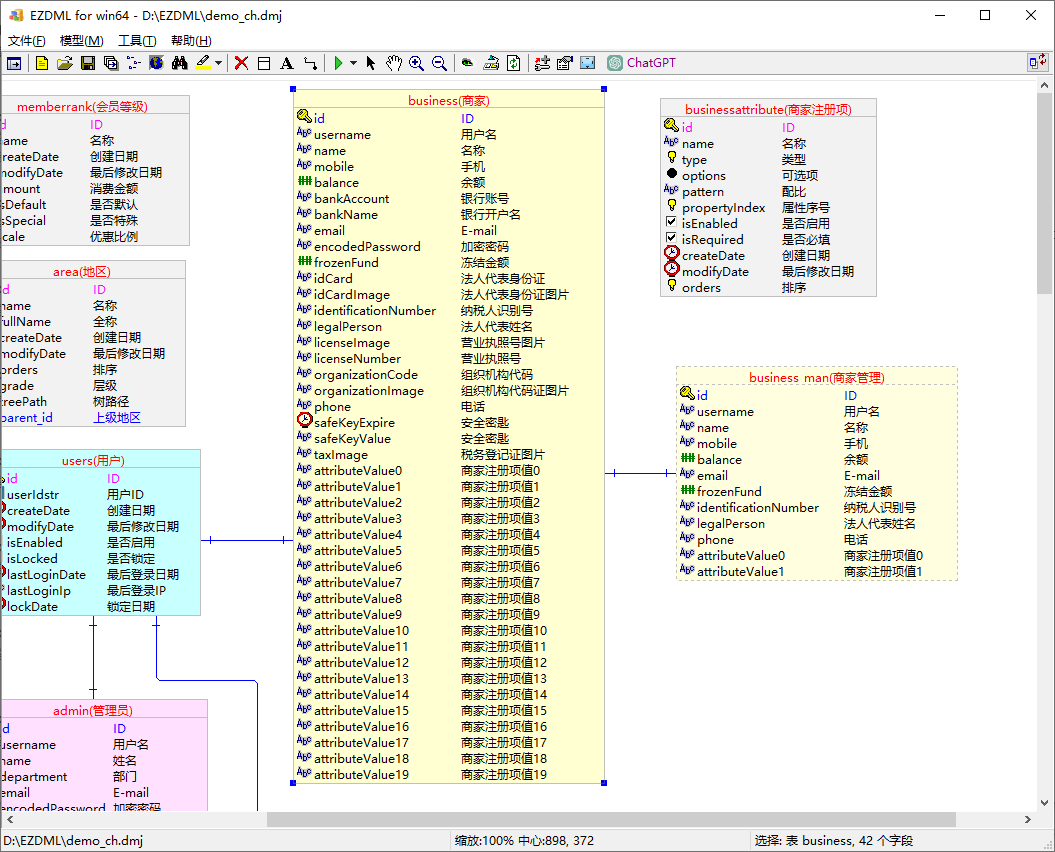This screenshot has height=852, width=1055.
Task: Click the options field in businessattribute table
Action: click(704, 176)
